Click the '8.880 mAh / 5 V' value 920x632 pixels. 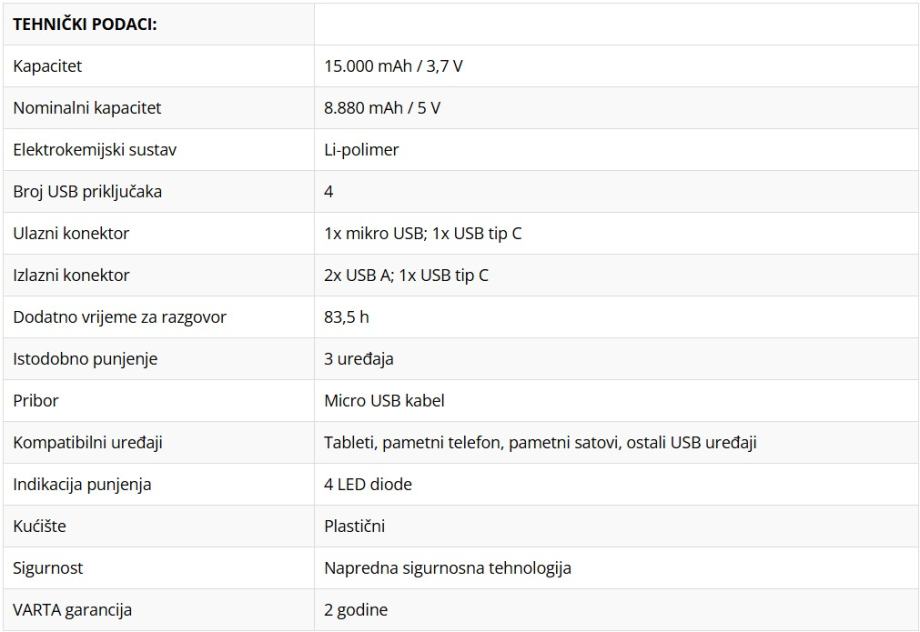coord(382,108)
